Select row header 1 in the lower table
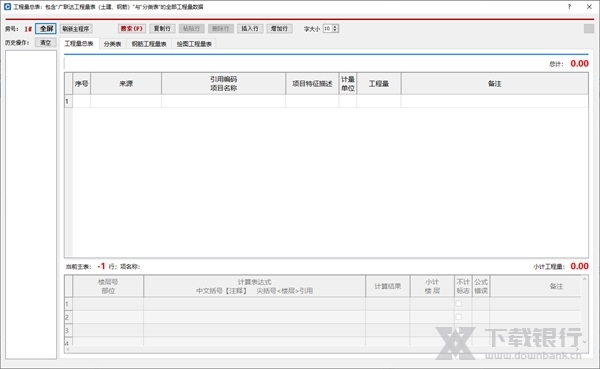The image size is (600, 369). pos(68,304)
